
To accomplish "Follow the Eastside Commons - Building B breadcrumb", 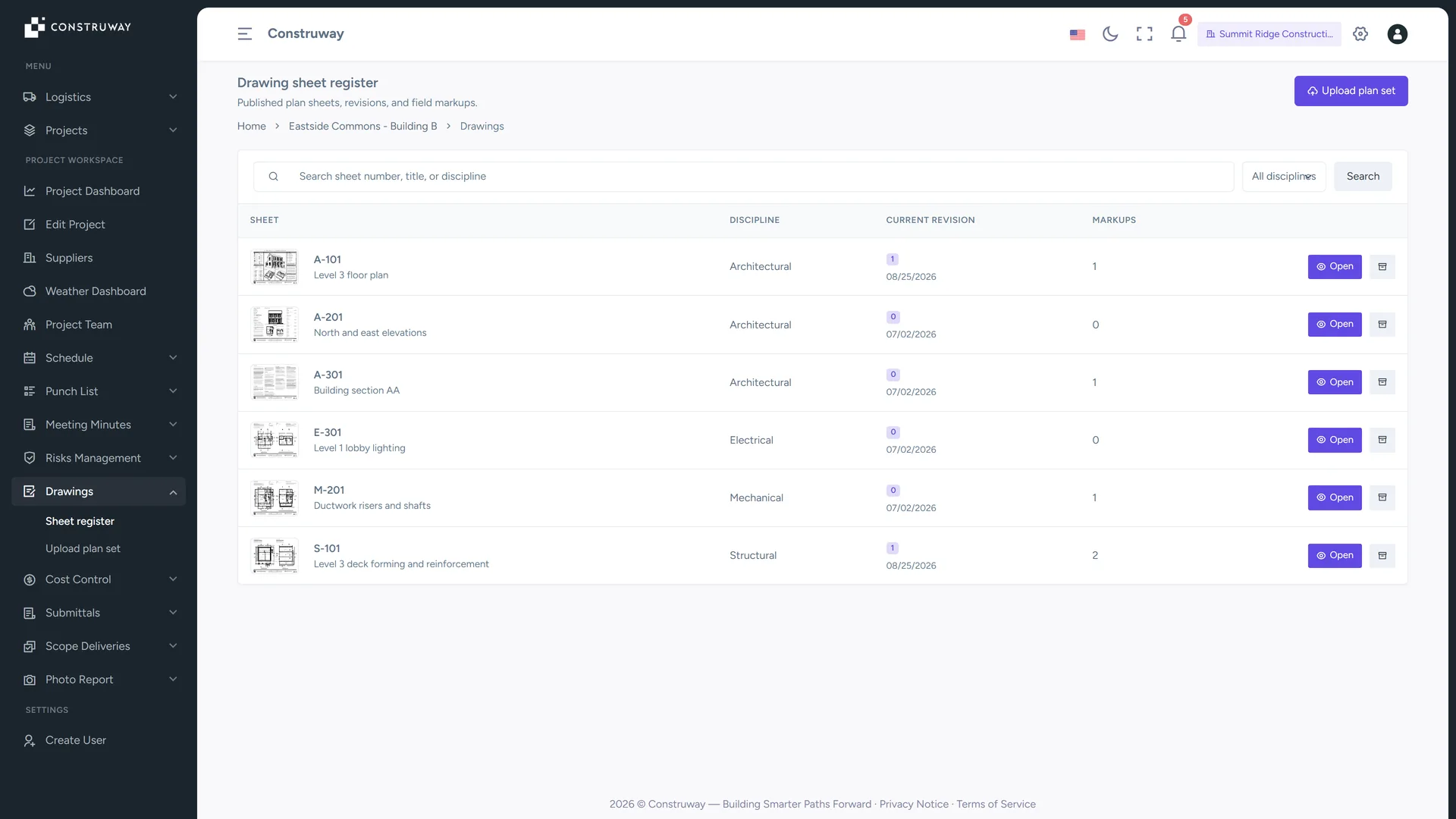I will (362, 127).
